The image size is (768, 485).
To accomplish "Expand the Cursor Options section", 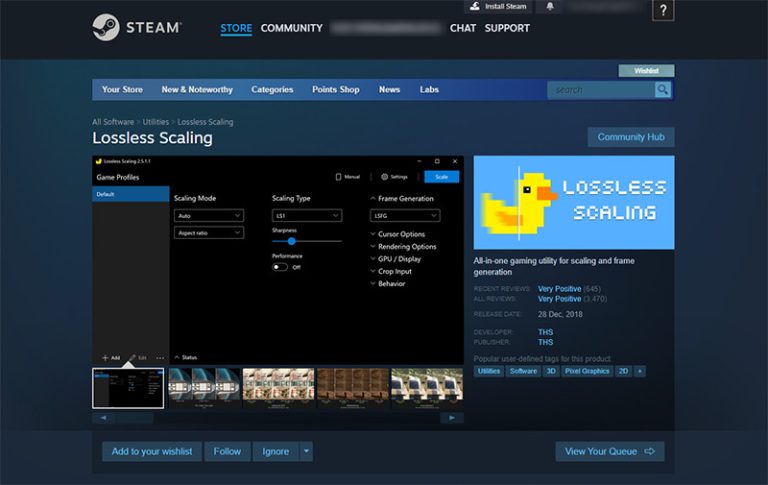I will pos(400,234).
